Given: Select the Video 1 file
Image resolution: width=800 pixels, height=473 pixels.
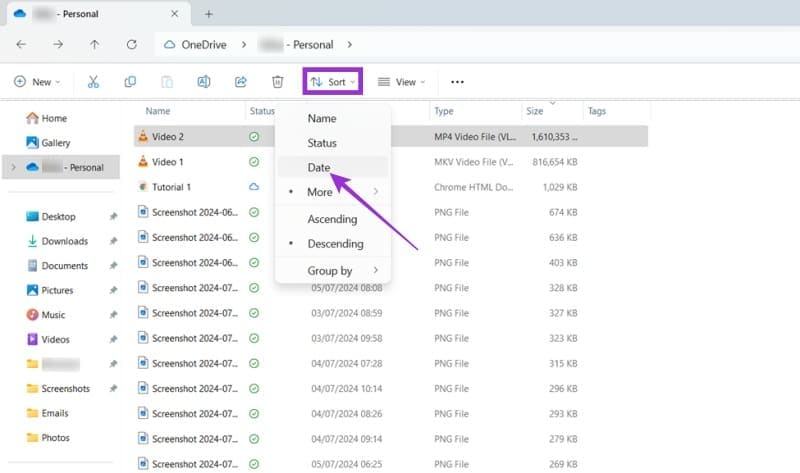Looking at the screenshot, I should (167, 162).
